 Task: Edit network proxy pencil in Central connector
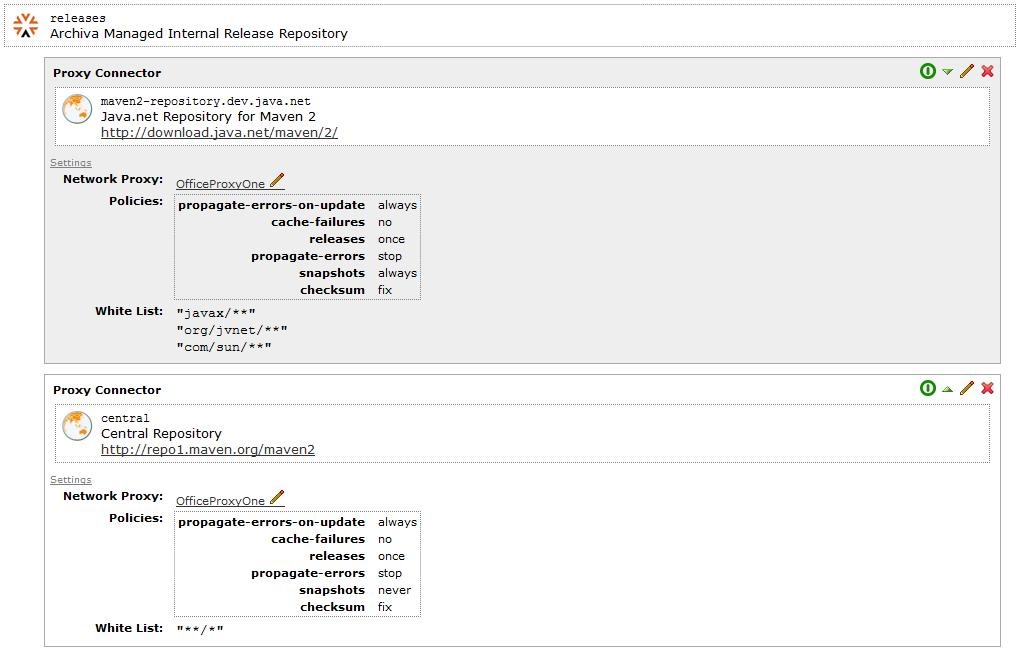[x=277, y=497]
